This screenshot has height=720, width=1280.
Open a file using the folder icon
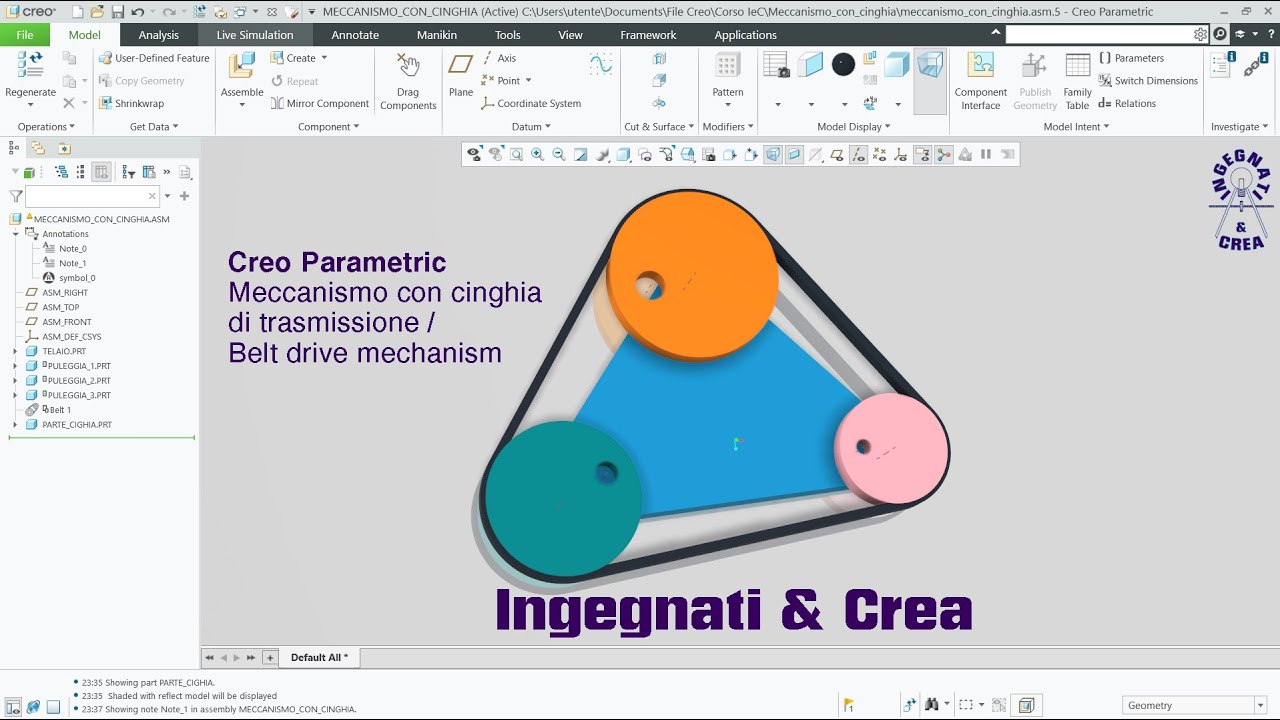[96, 12]
